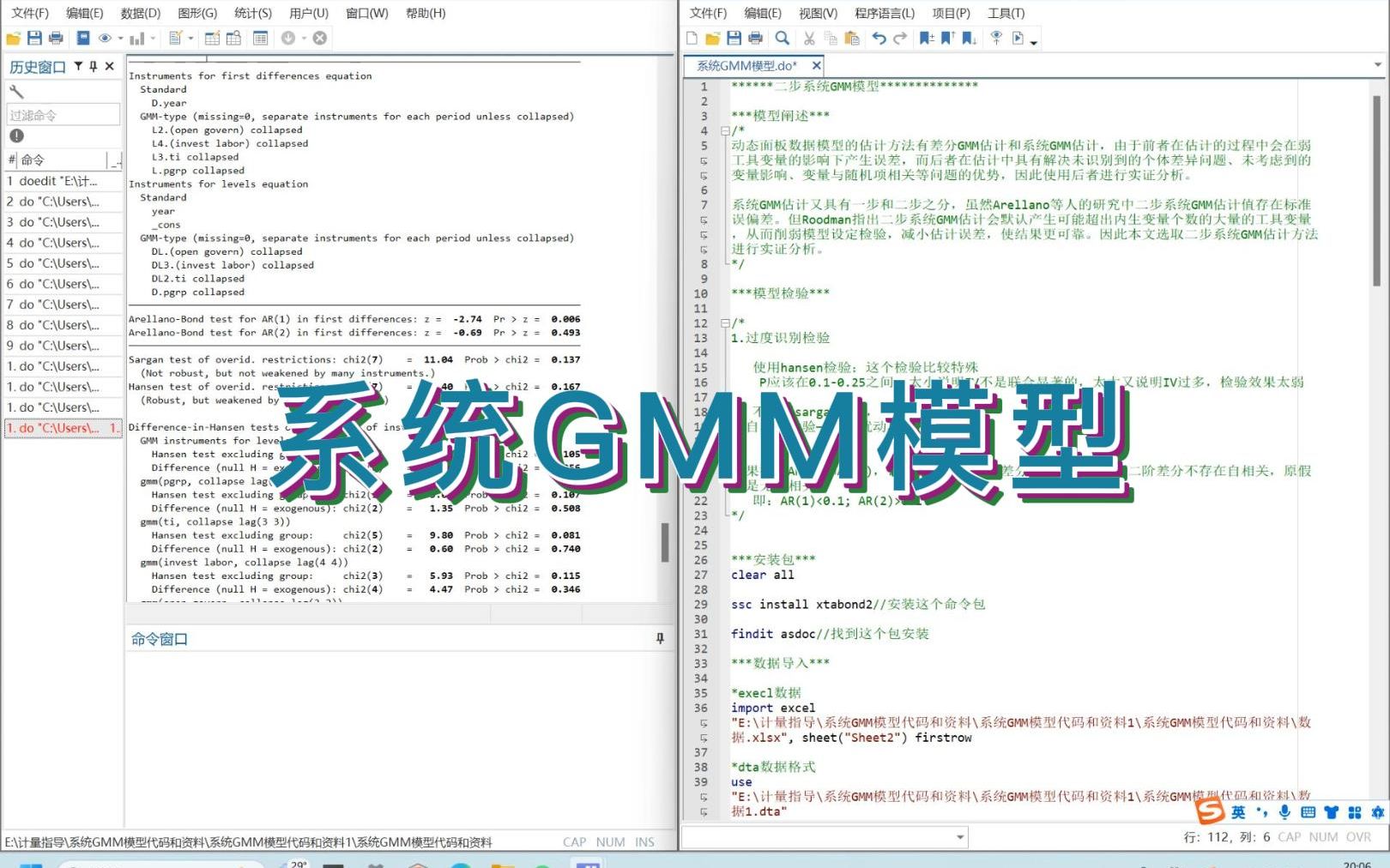
Task: Open the 程序语言(L) menu in editor
Action: (x=885, y=13)
